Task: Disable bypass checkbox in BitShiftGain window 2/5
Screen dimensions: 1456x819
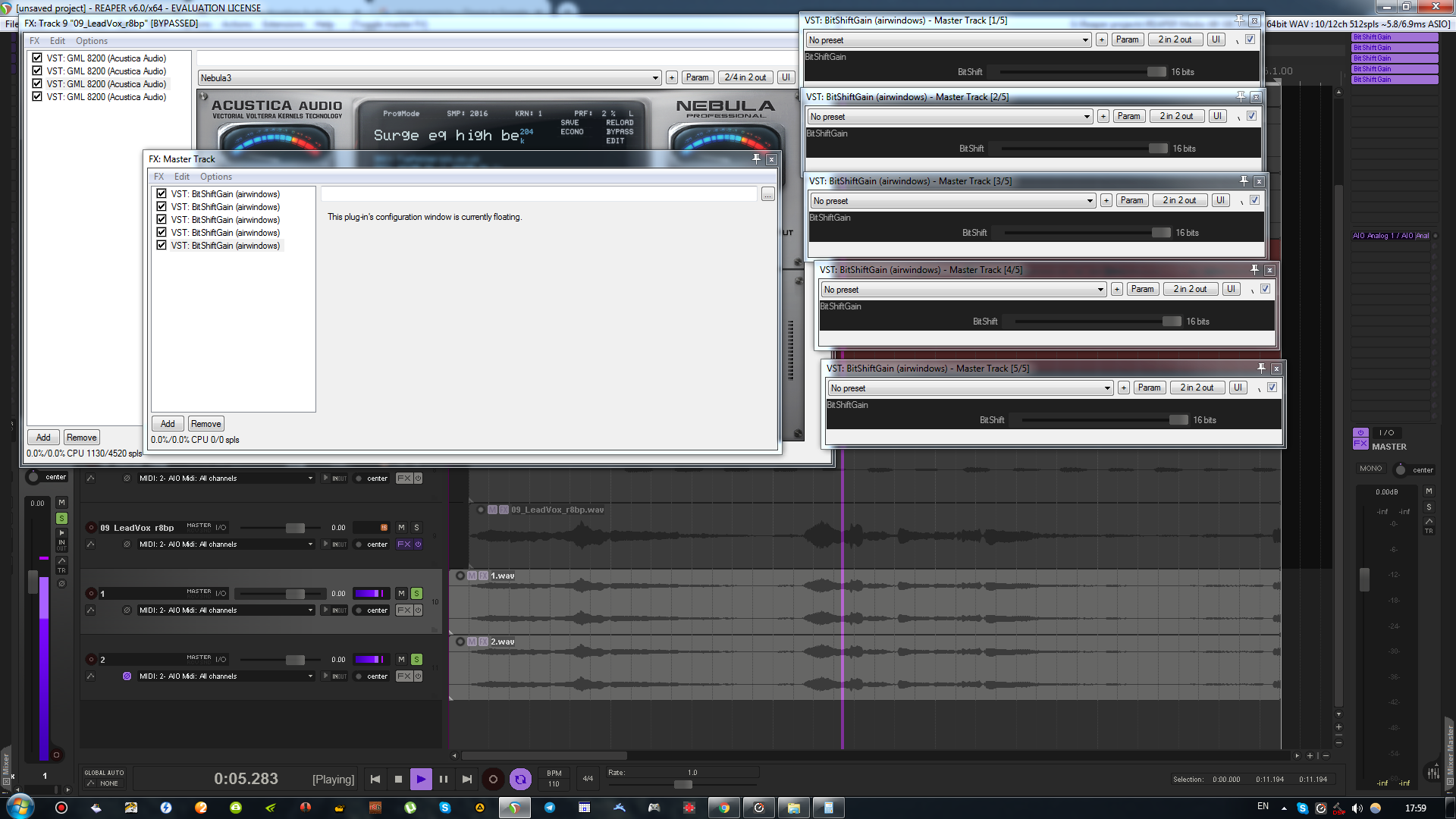Action: click(1251, 116)
